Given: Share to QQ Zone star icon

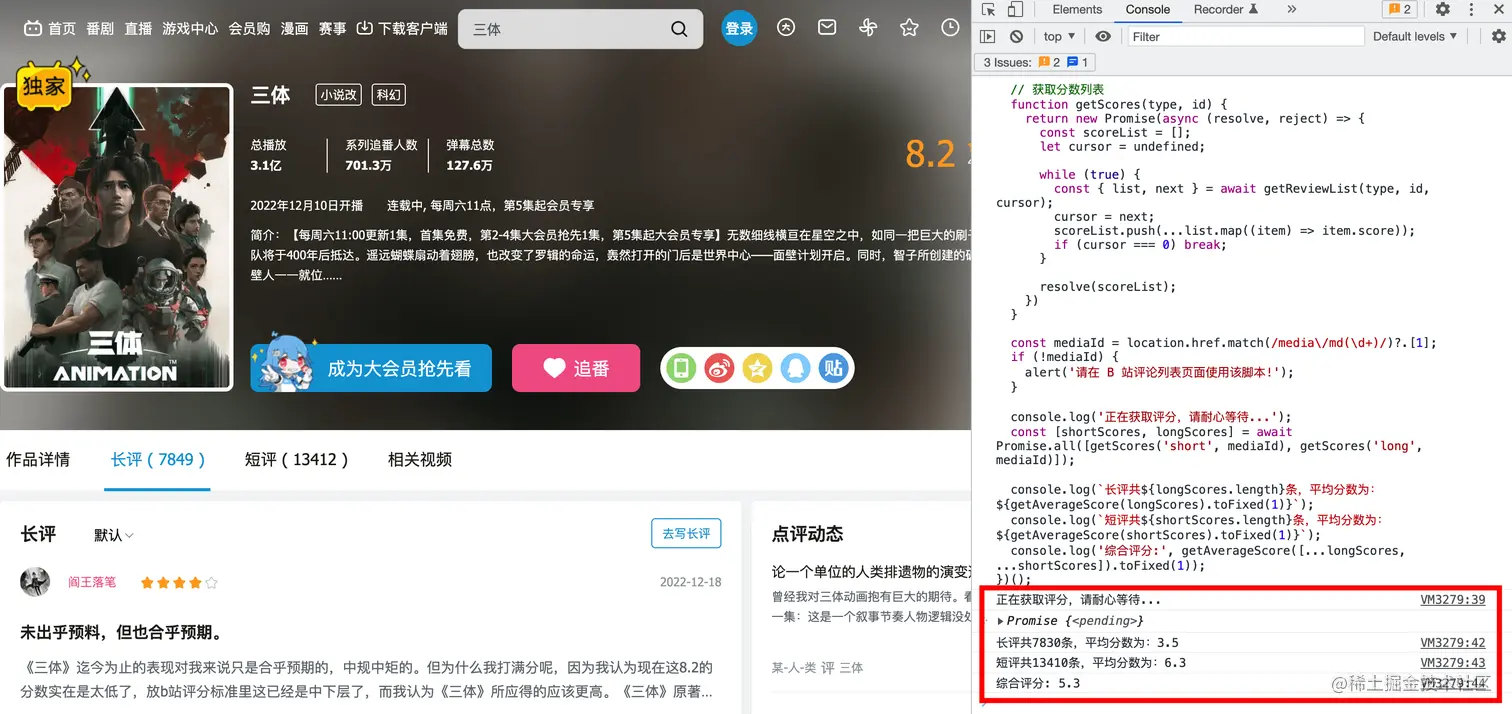Looking at the screenshot, I should [757, 368].
